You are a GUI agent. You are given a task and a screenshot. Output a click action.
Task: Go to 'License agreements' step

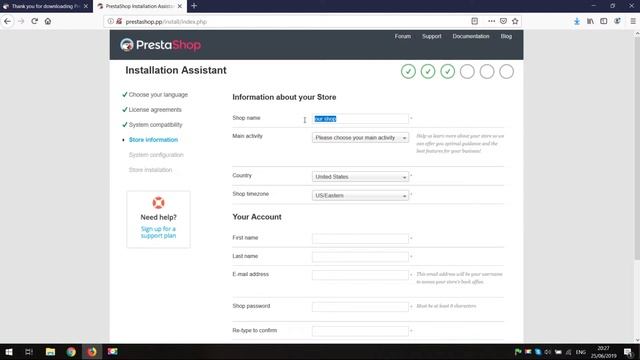155,110
